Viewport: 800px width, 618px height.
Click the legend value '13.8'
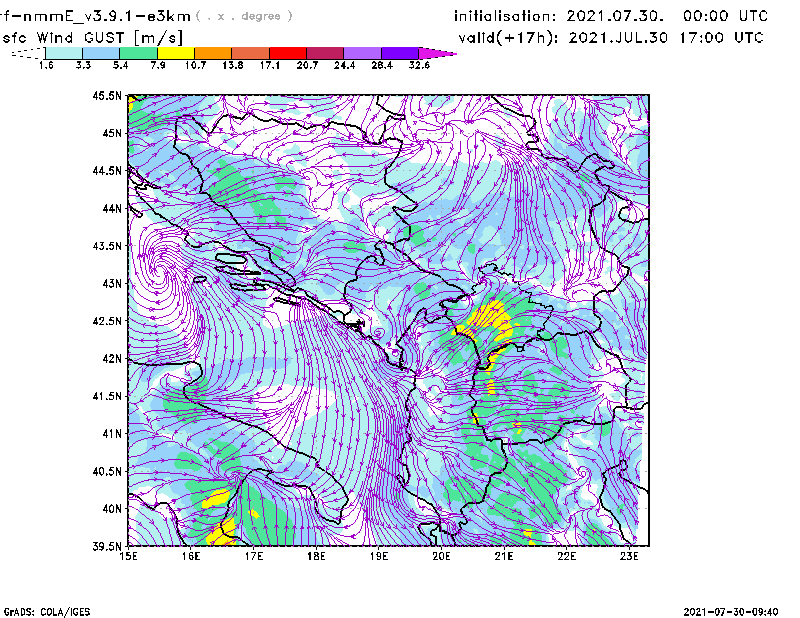click(x=233, y=65)
